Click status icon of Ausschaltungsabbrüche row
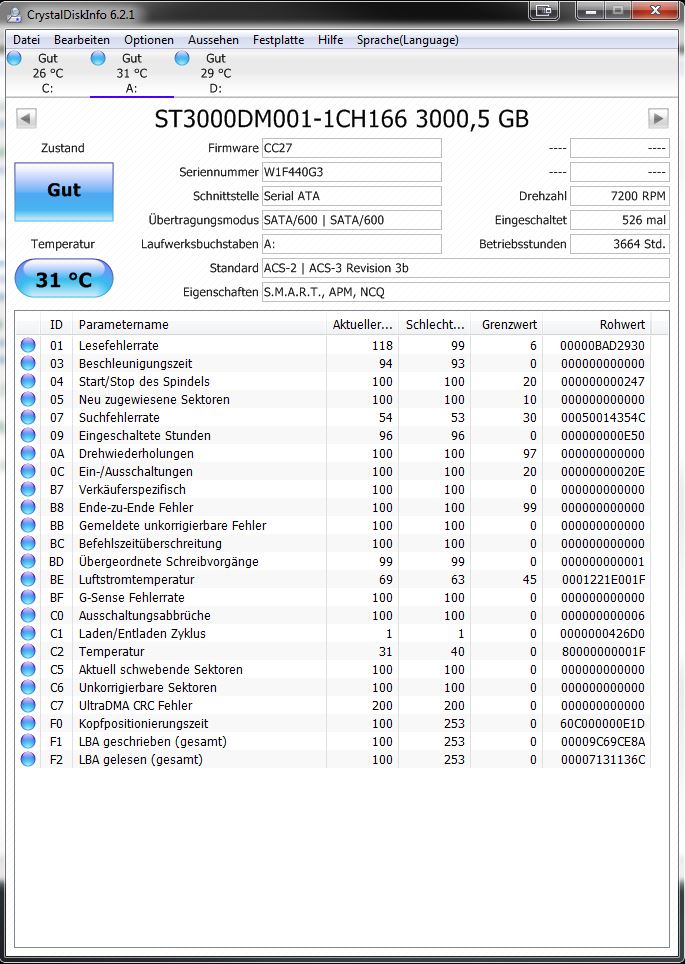Viewport: 685px width, 964px height. pyautogui.click(x=28, y=615)
